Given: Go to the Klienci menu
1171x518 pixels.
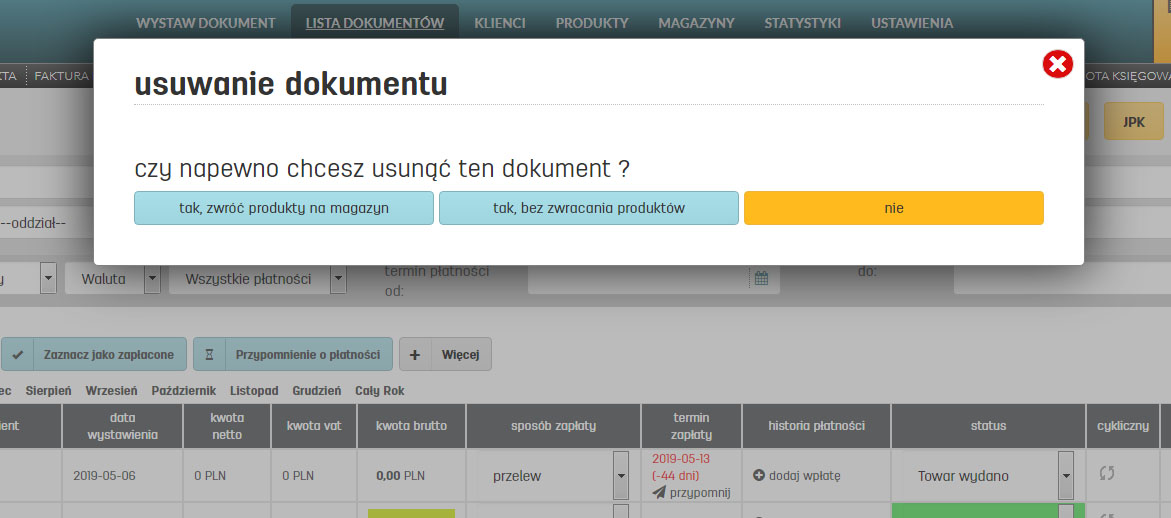Looking at the screenshot, I should [x=500, y=23].
